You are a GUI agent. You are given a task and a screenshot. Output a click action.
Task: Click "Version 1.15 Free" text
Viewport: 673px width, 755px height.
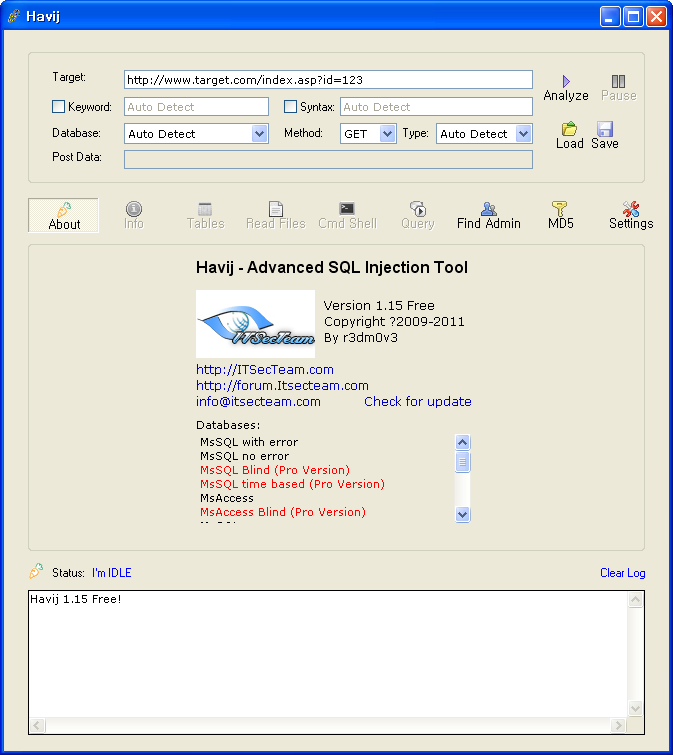379,305
